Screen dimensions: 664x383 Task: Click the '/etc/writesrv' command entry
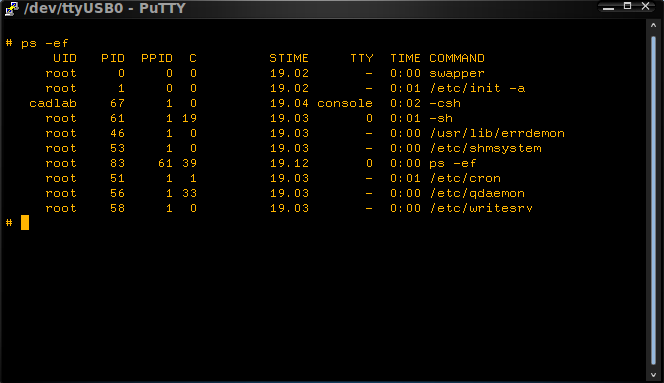[x=481, y=208]
